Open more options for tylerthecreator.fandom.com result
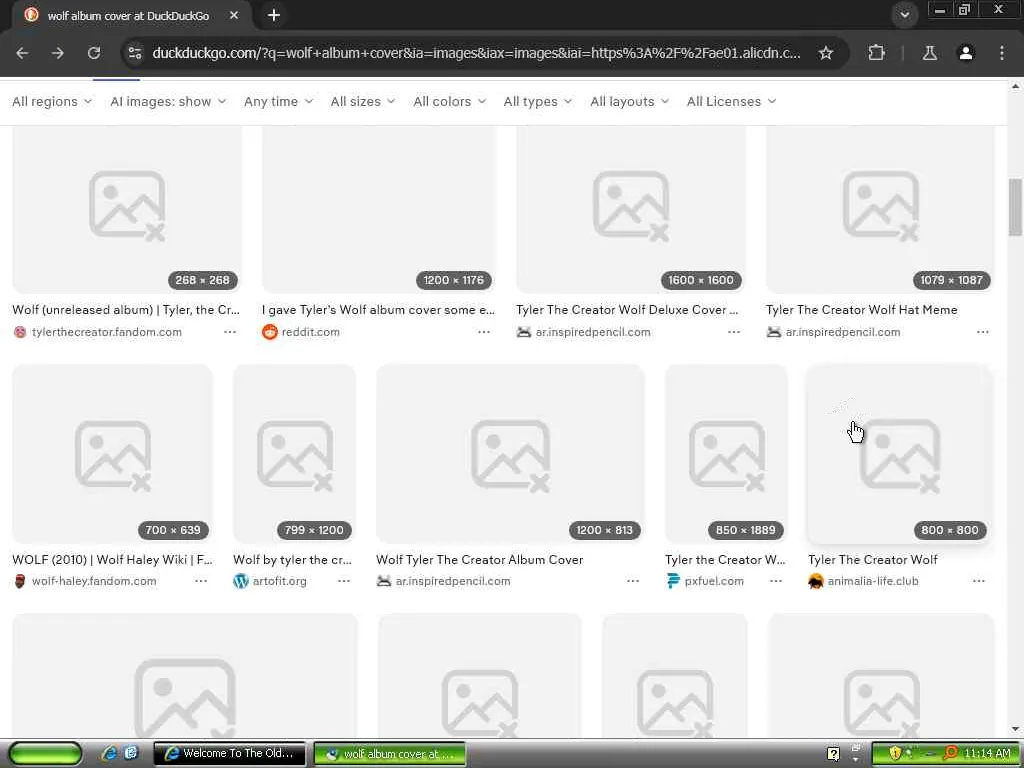The height and width of the screenshot is (768, 1024). click(230, 332)
